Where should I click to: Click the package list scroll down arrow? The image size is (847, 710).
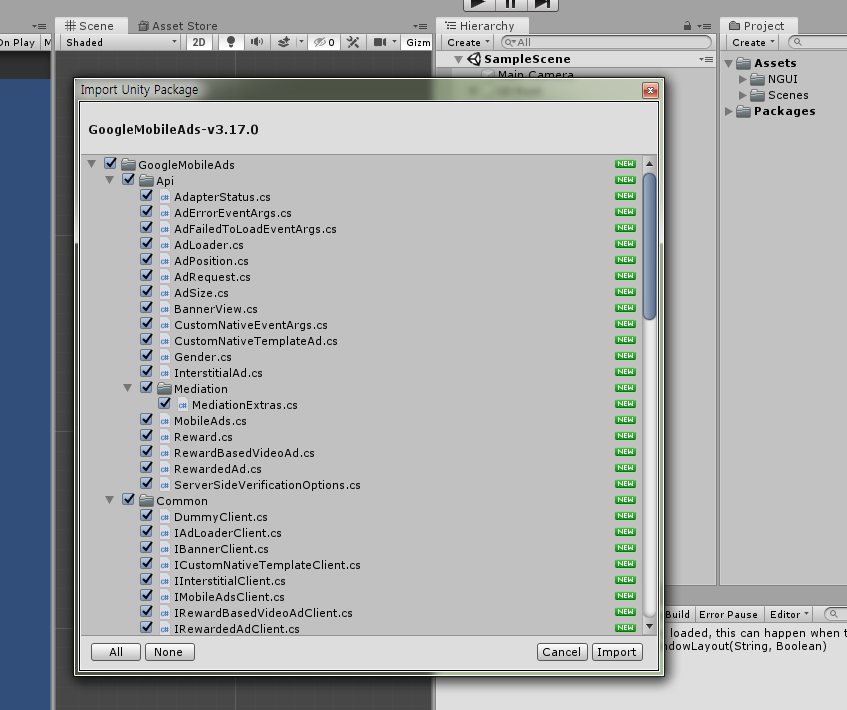[x=649, y=626]
